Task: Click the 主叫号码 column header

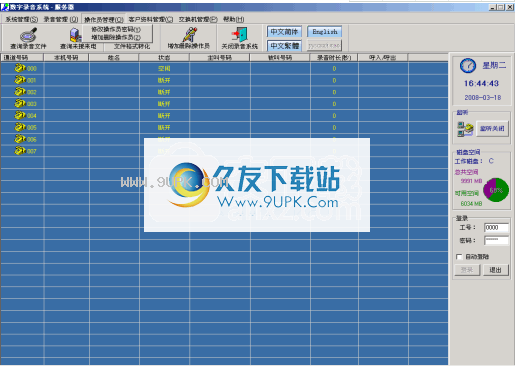Action: 220,58
